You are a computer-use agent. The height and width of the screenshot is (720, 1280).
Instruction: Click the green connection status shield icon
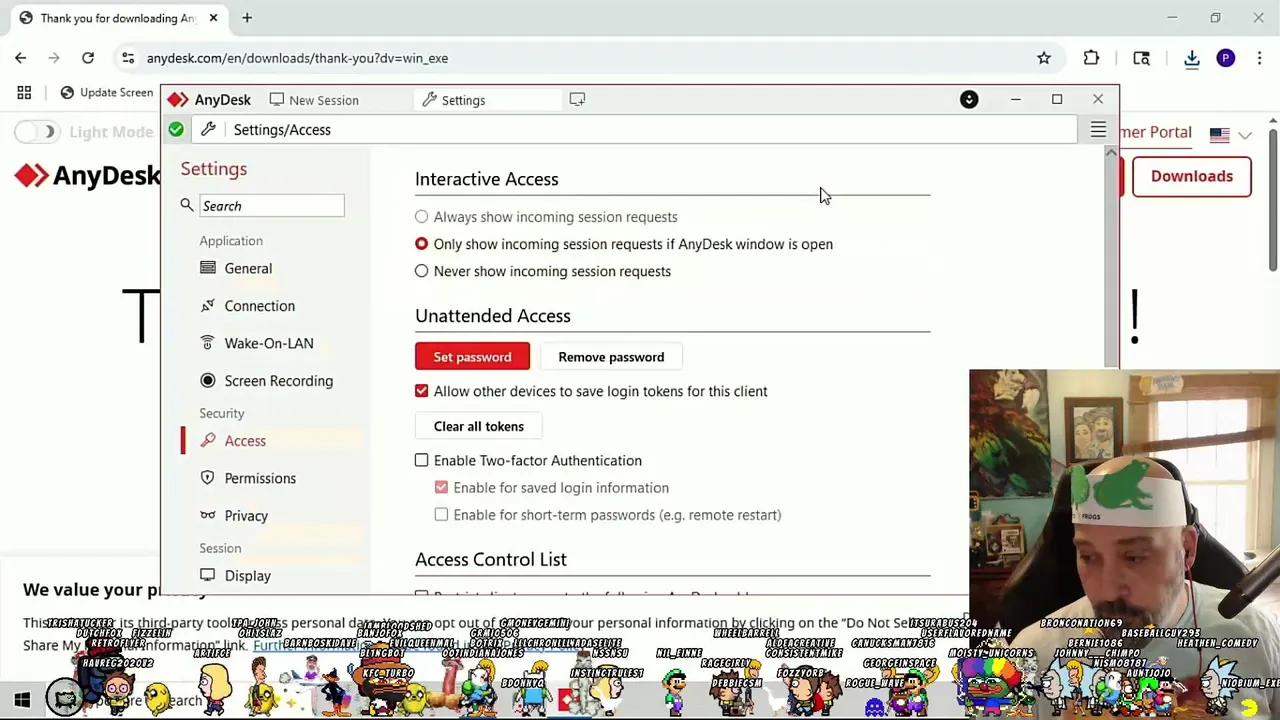pyautogui.click(x=176, y=129)
